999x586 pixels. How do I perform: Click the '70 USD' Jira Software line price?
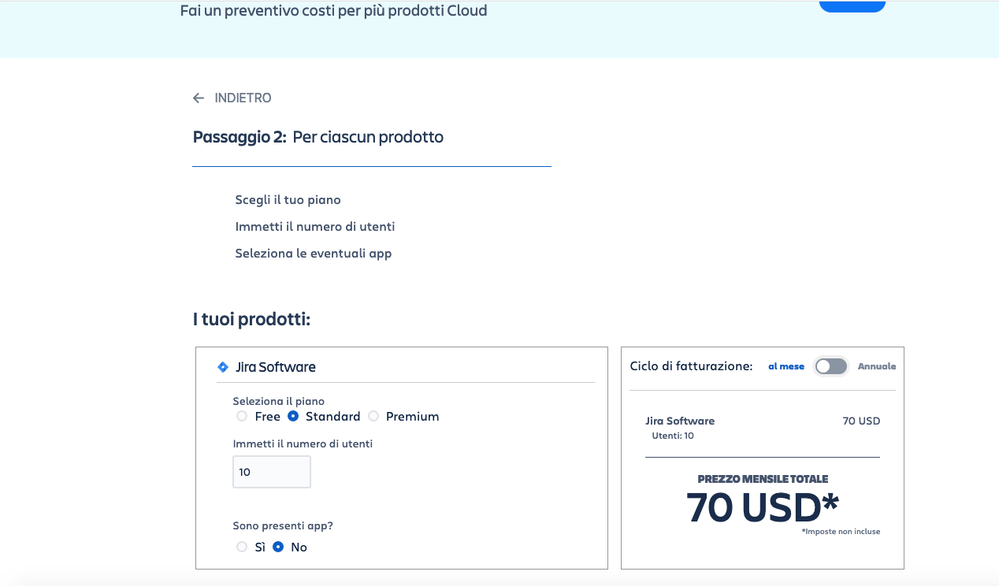coord(861,421)
